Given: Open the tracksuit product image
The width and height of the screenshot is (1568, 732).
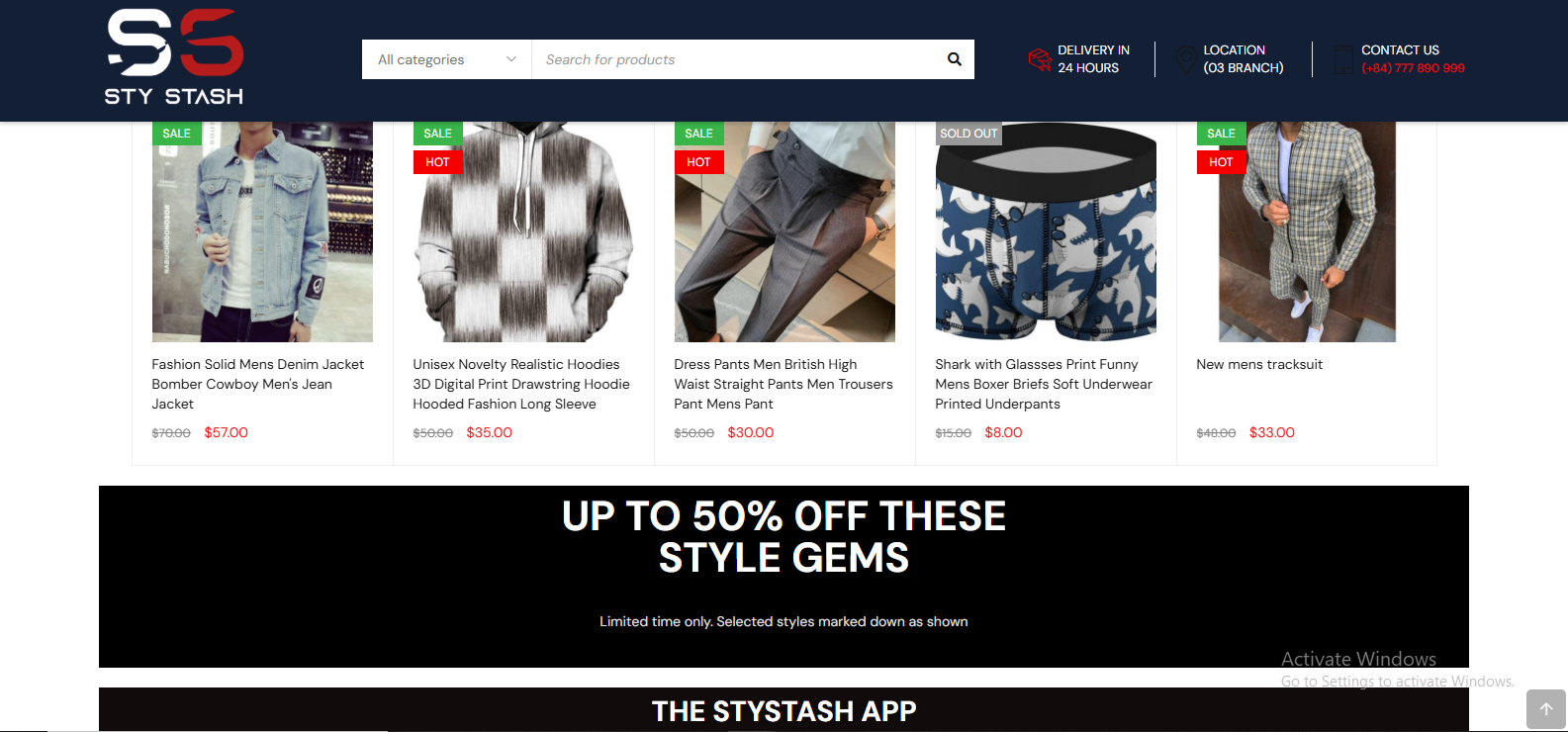Looking at the screenshot, I should point(1307,232).
